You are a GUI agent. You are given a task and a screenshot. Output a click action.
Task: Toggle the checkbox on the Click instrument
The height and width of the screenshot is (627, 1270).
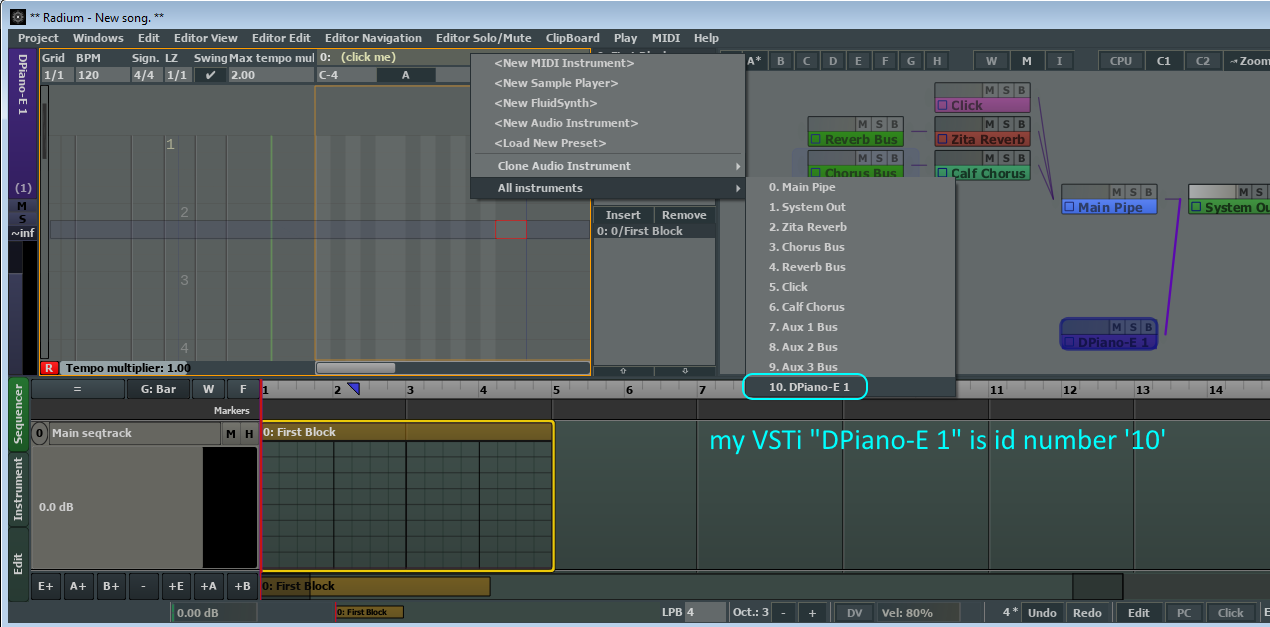[942, 104]
